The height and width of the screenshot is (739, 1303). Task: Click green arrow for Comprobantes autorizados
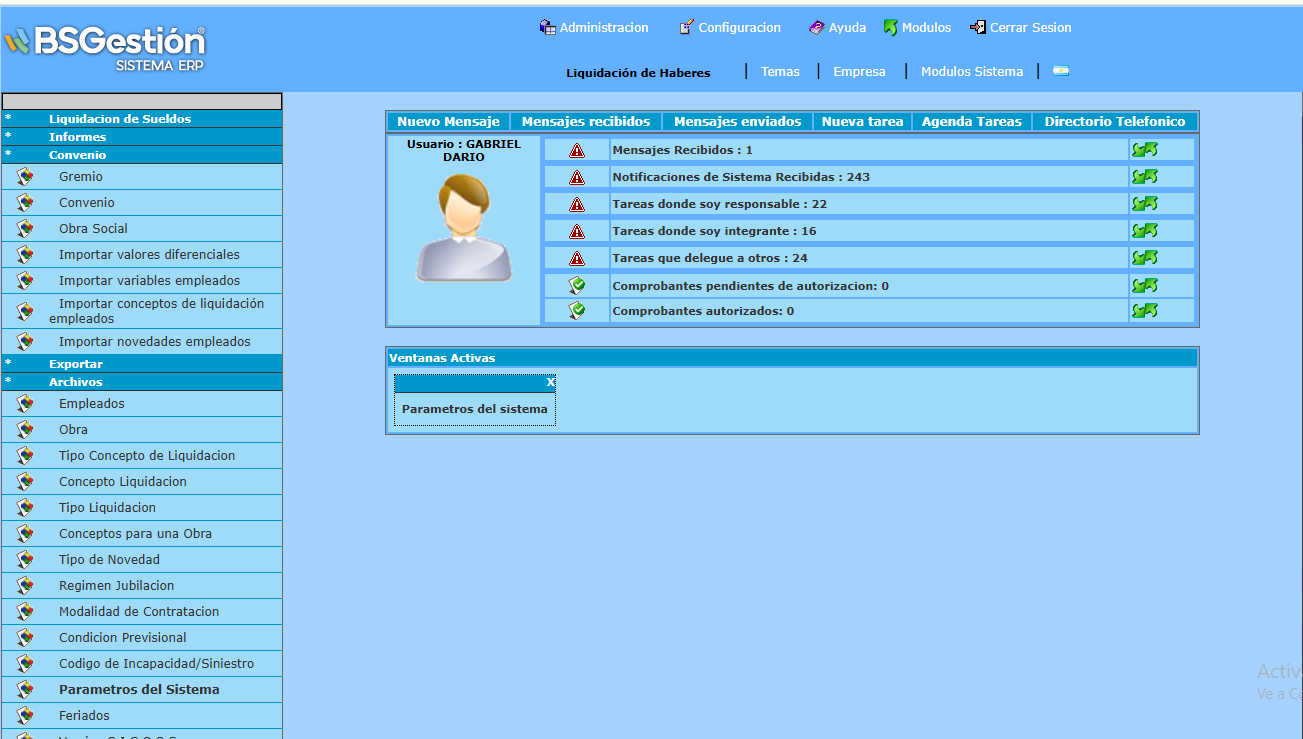pos(1145,310)
